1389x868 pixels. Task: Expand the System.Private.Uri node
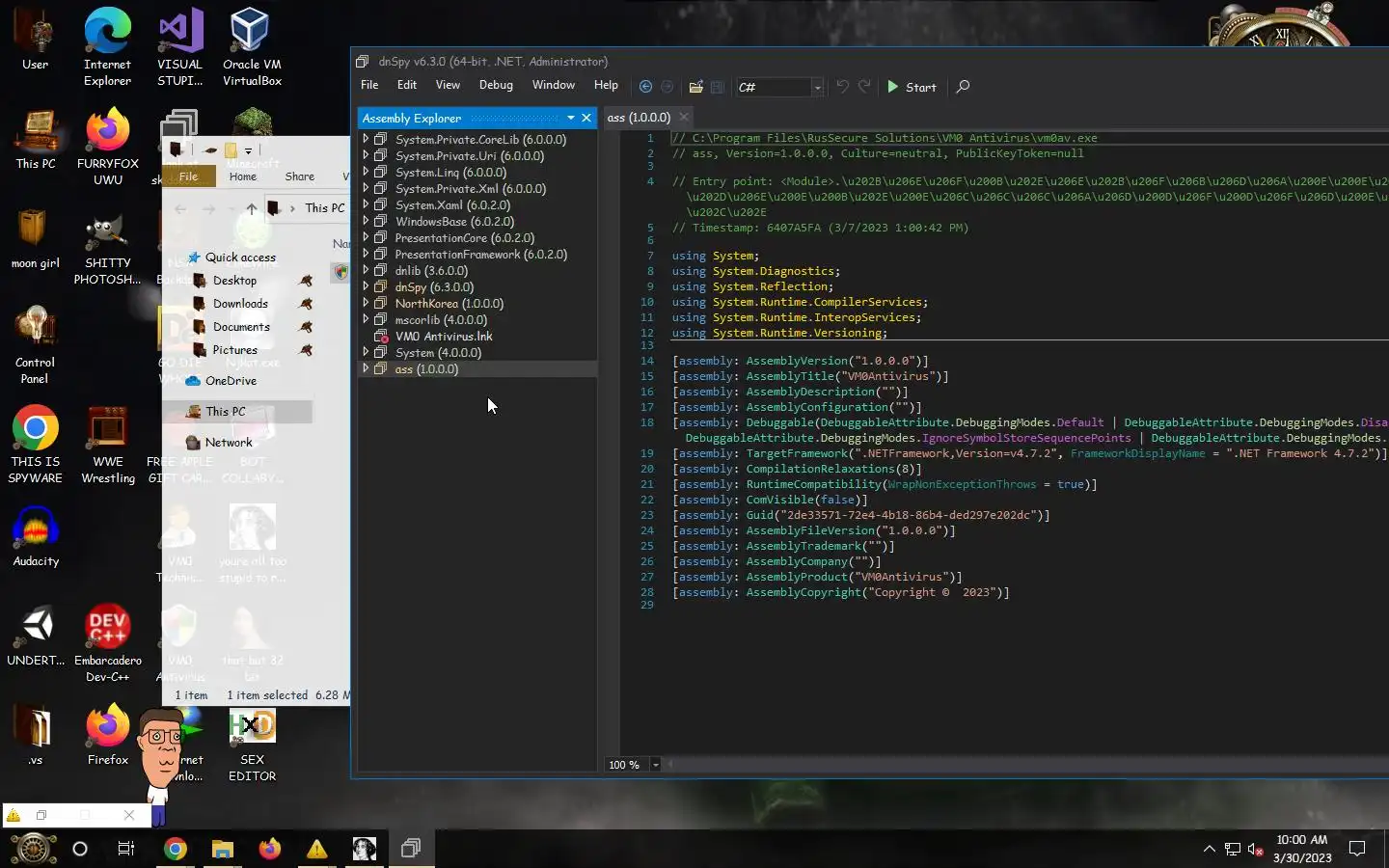pos(366,155)
